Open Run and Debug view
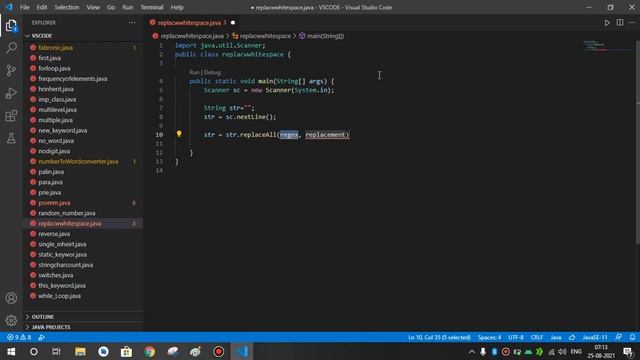 click(x=11, y=93)
